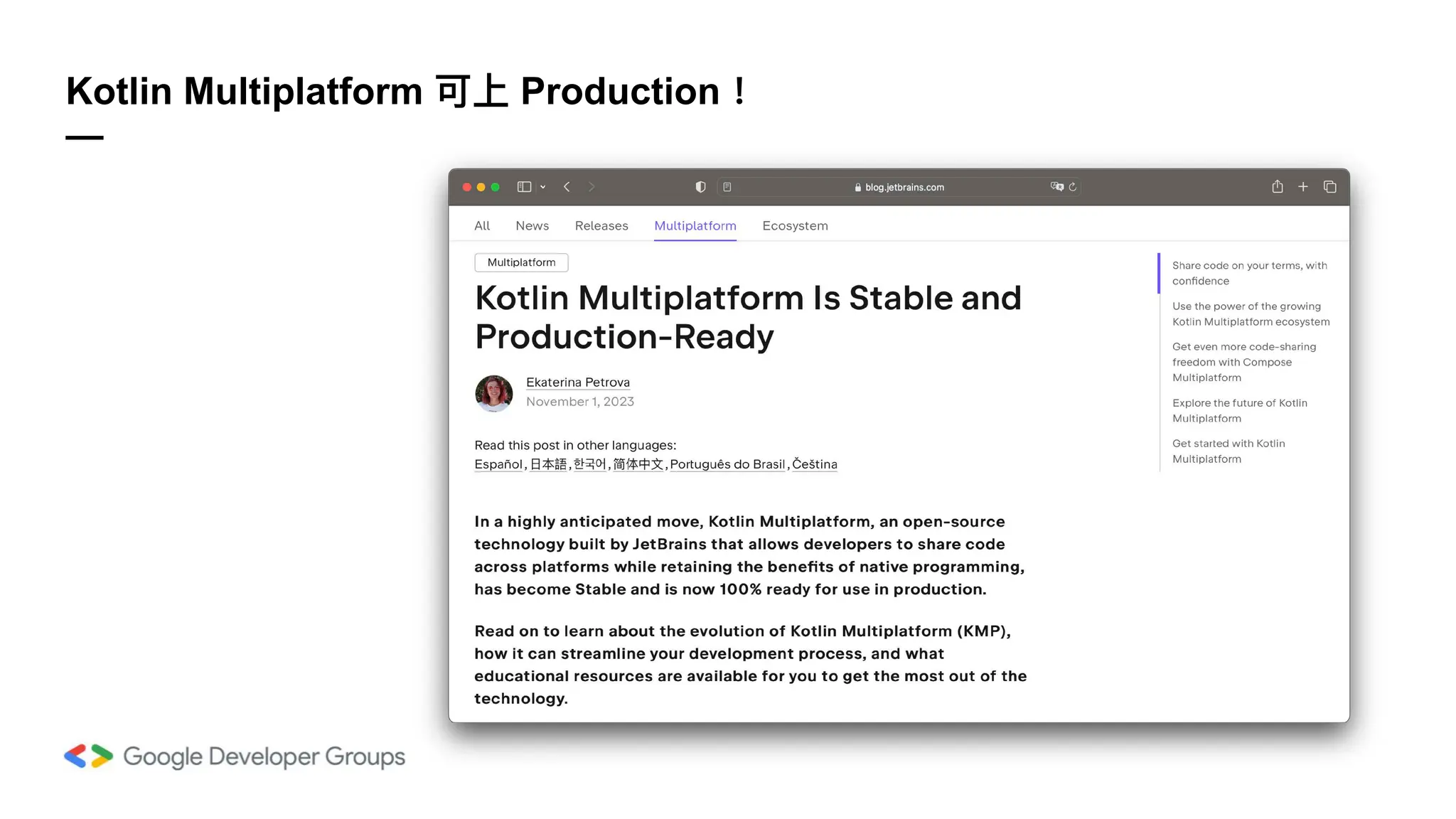Add a new tab with plus icon

1303,186
